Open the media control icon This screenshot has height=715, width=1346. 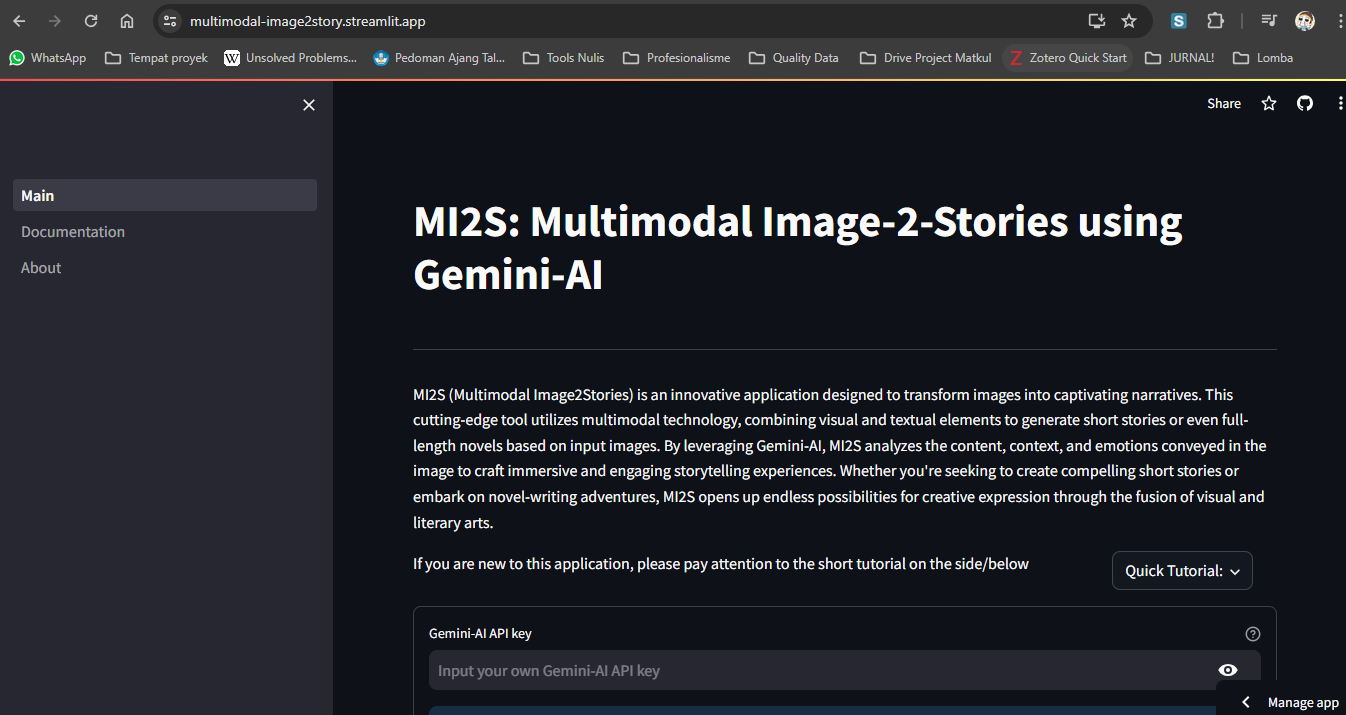1269,21
